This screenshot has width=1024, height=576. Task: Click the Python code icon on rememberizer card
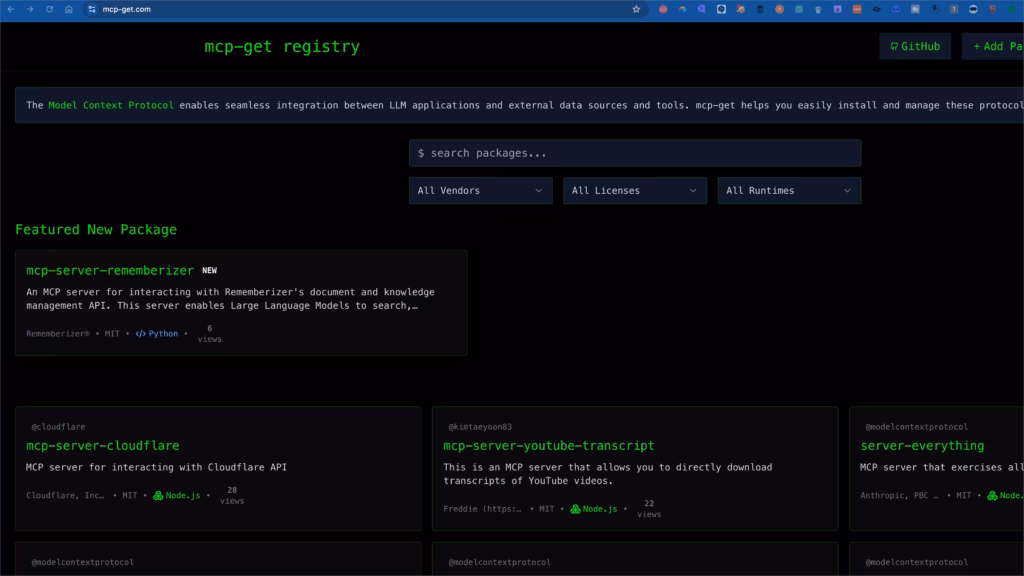[140, 334]
